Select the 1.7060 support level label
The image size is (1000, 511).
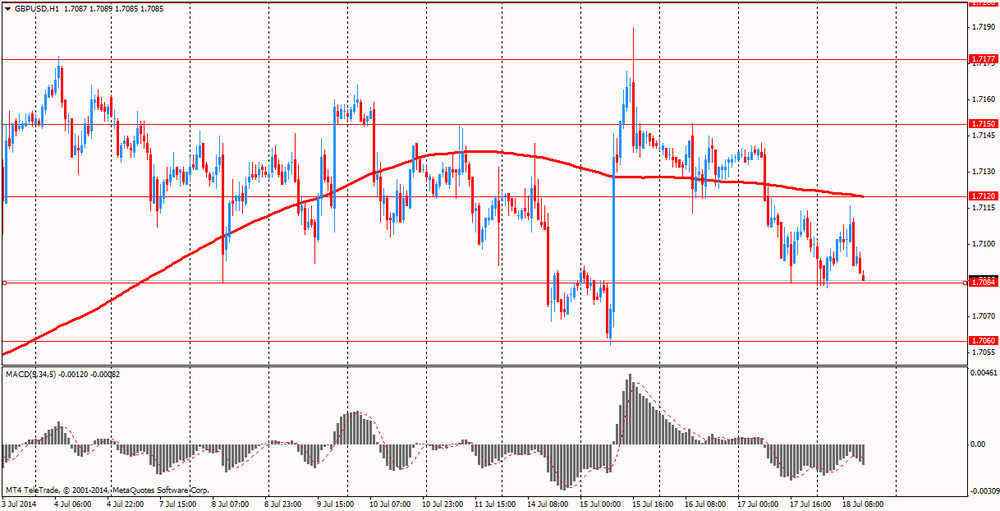(x=982, y=341)
